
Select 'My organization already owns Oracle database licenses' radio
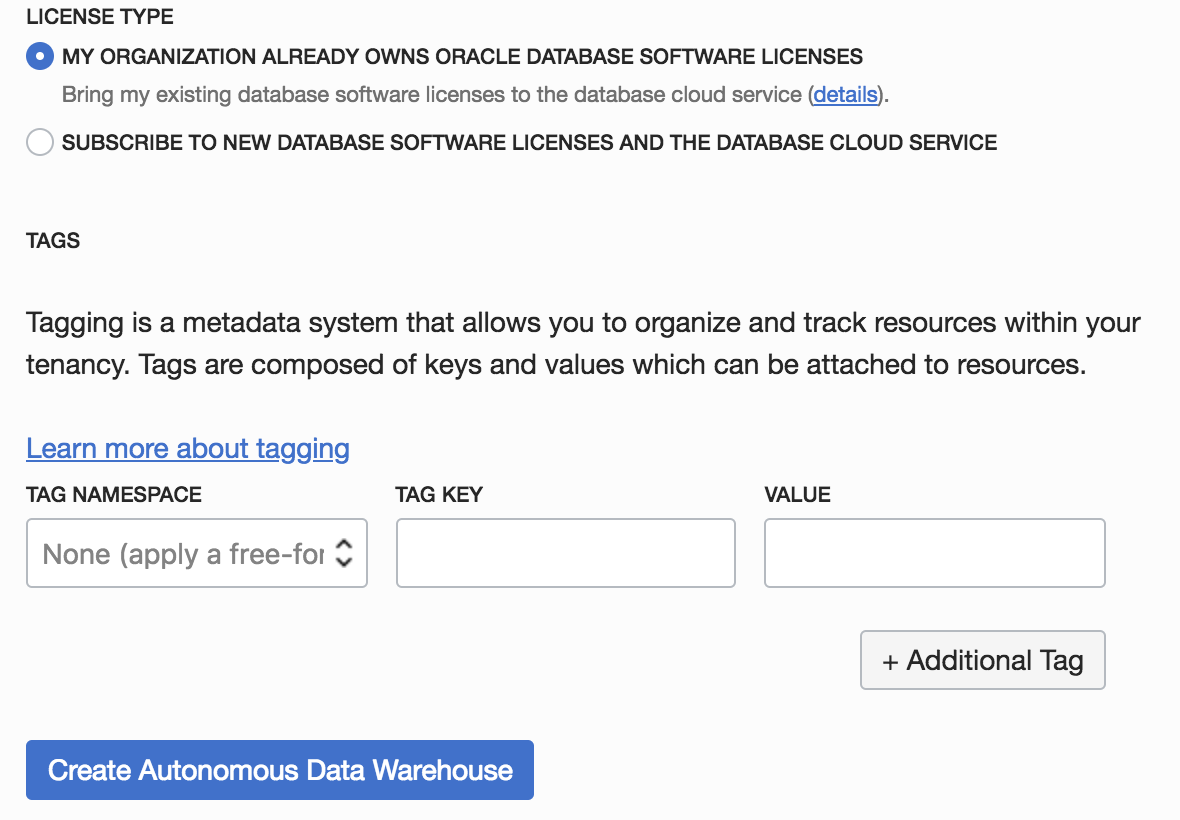40,56
